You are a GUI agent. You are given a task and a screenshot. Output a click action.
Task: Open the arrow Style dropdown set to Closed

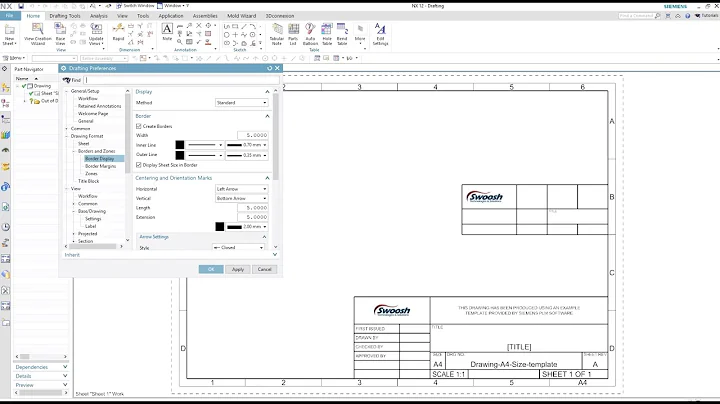tap(238, 247)
